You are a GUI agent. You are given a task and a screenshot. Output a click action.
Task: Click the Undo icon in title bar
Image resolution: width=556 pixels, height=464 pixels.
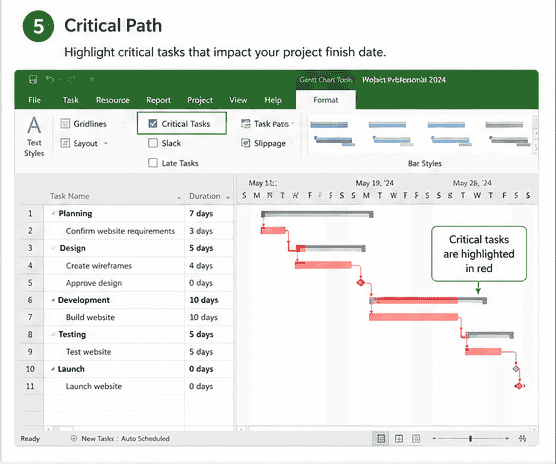(x=50, y=79)
